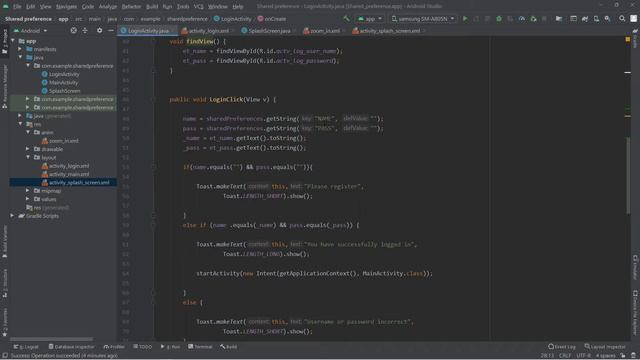Click the Sync Project with Gradle icon
Viewport: 640px width, 360px height.
click(x=585, y=19)
